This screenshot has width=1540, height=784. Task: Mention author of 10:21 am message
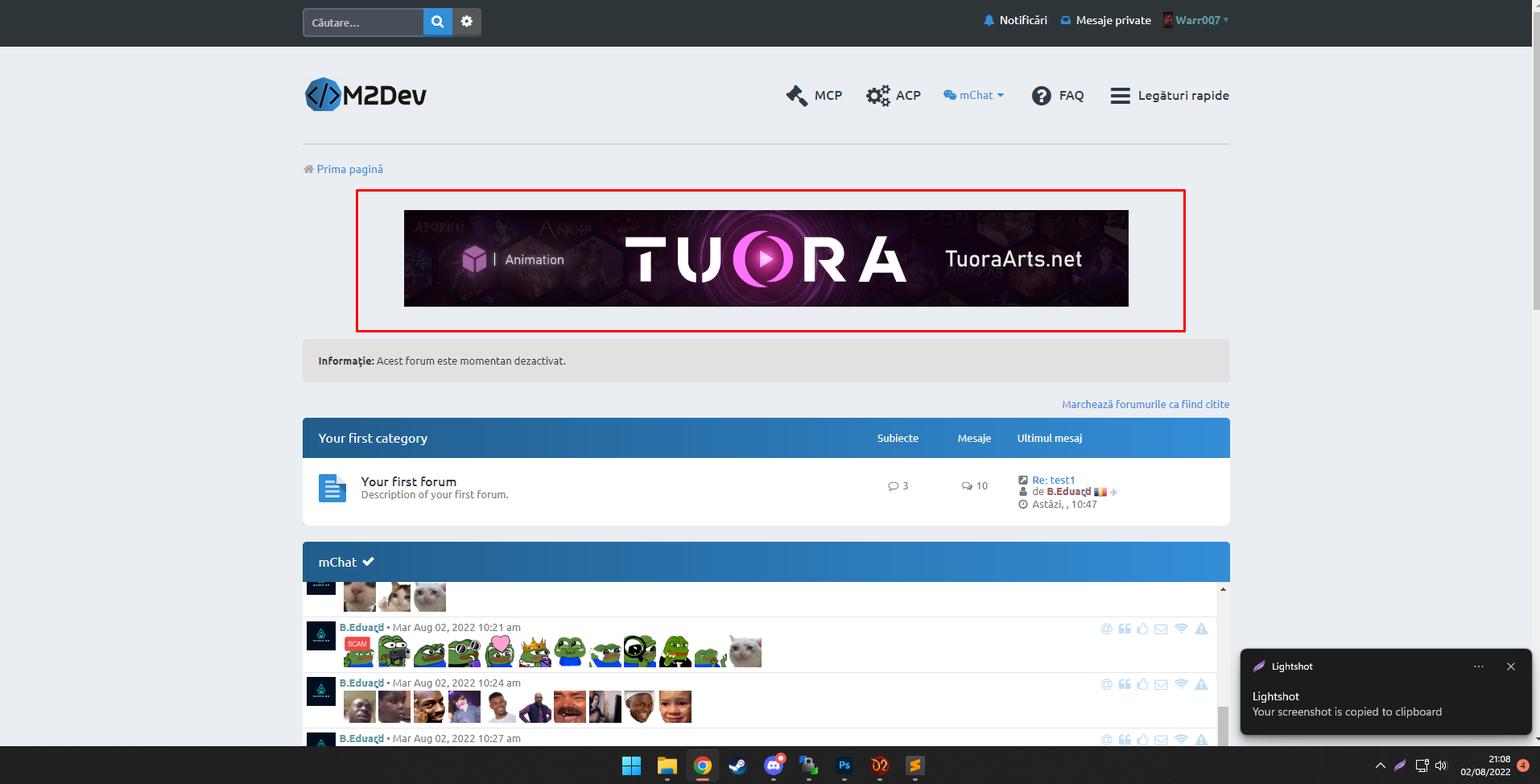pos(1107,629)
